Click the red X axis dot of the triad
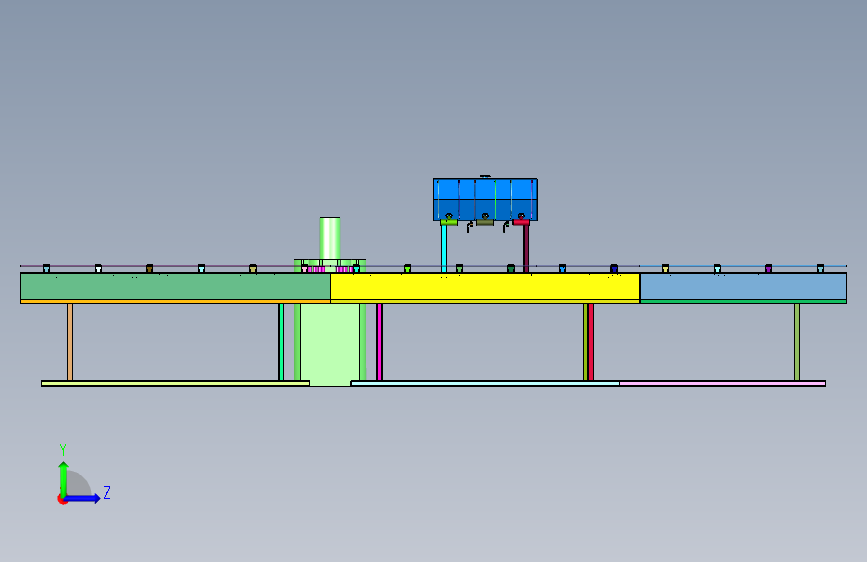This screenshot has width=867, height=562. coord(62,499)
